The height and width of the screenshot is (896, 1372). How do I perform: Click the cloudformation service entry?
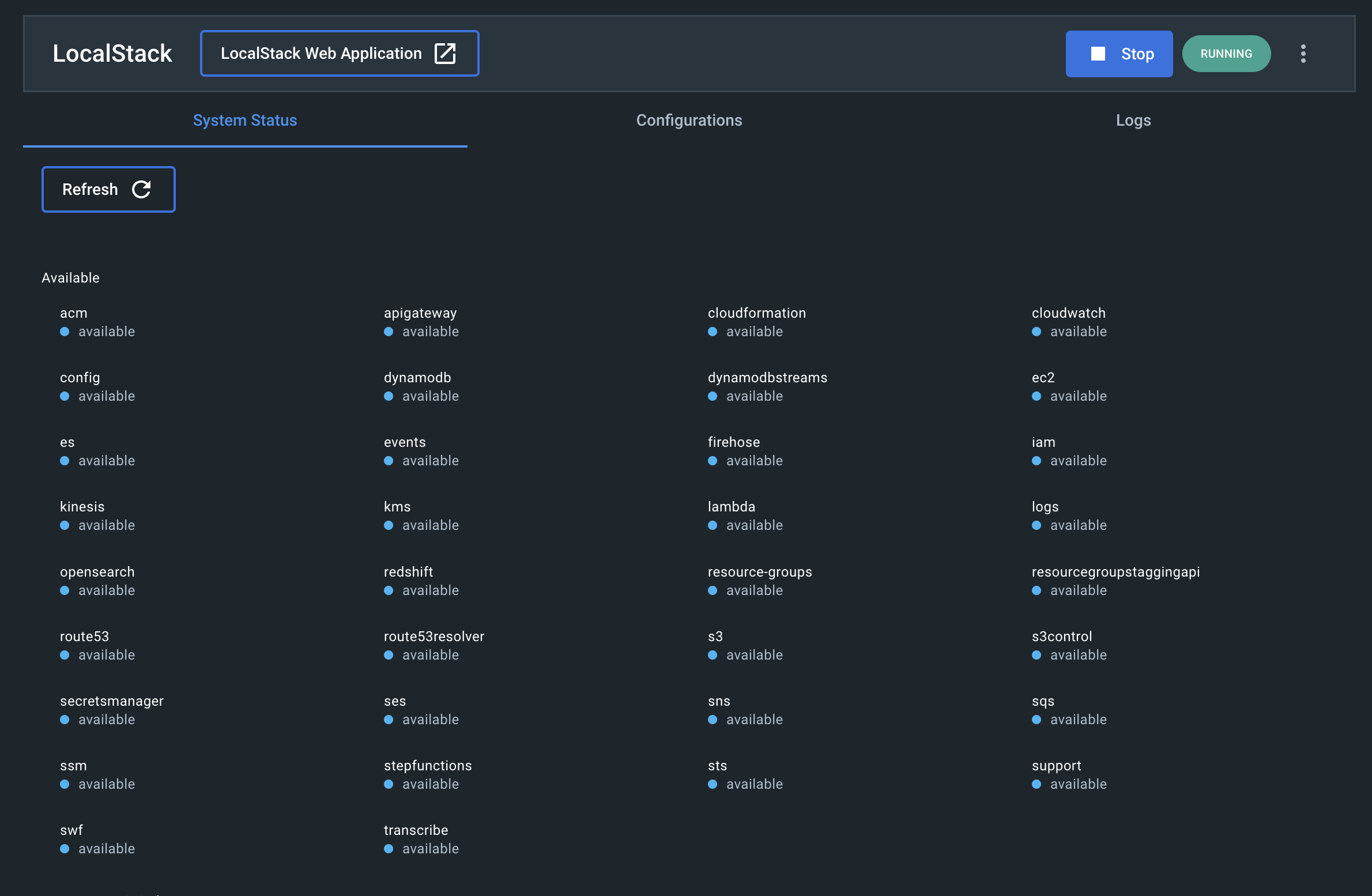[756, 313]
